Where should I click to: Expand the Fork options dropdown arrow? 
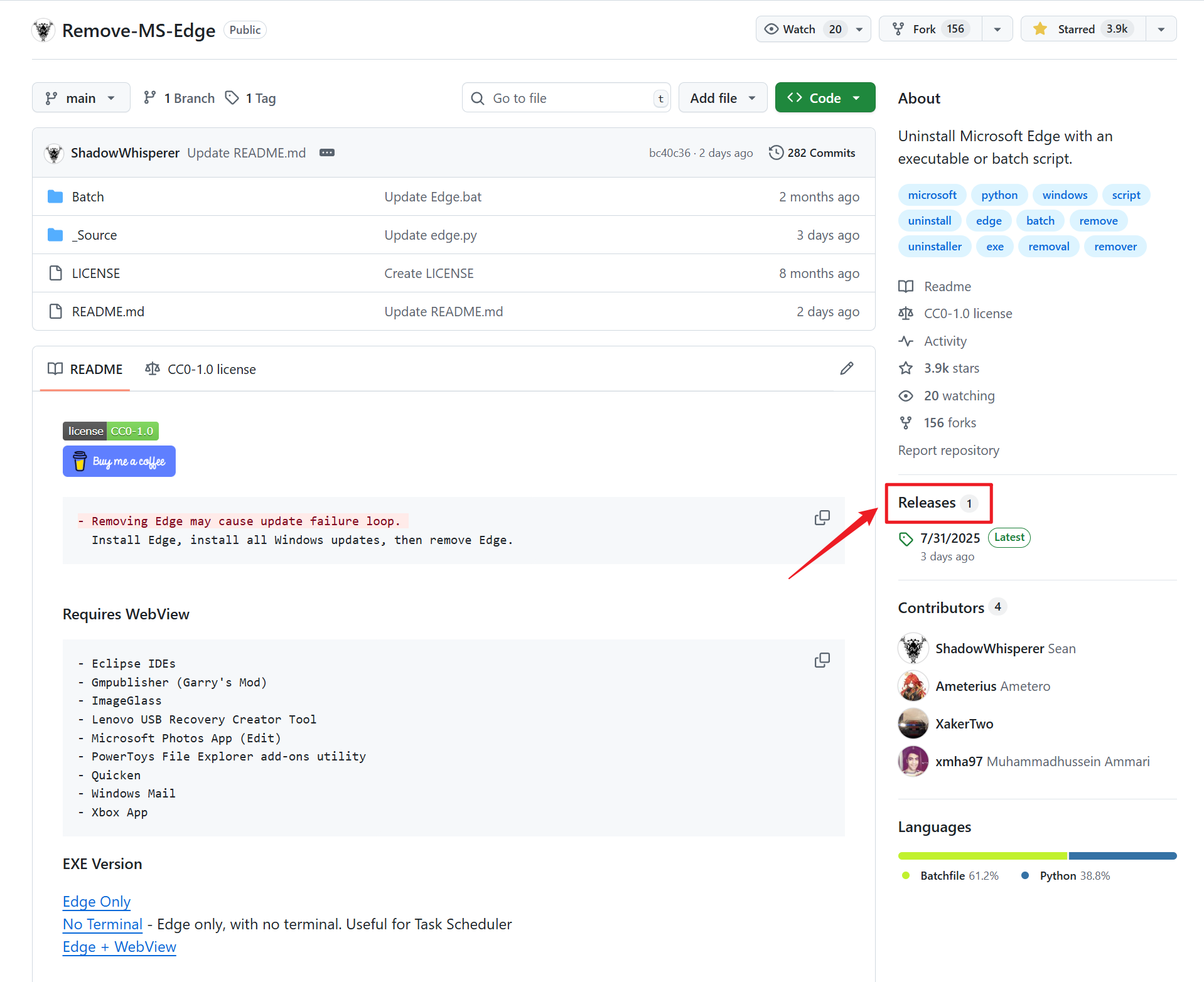[x=997, y=29]
